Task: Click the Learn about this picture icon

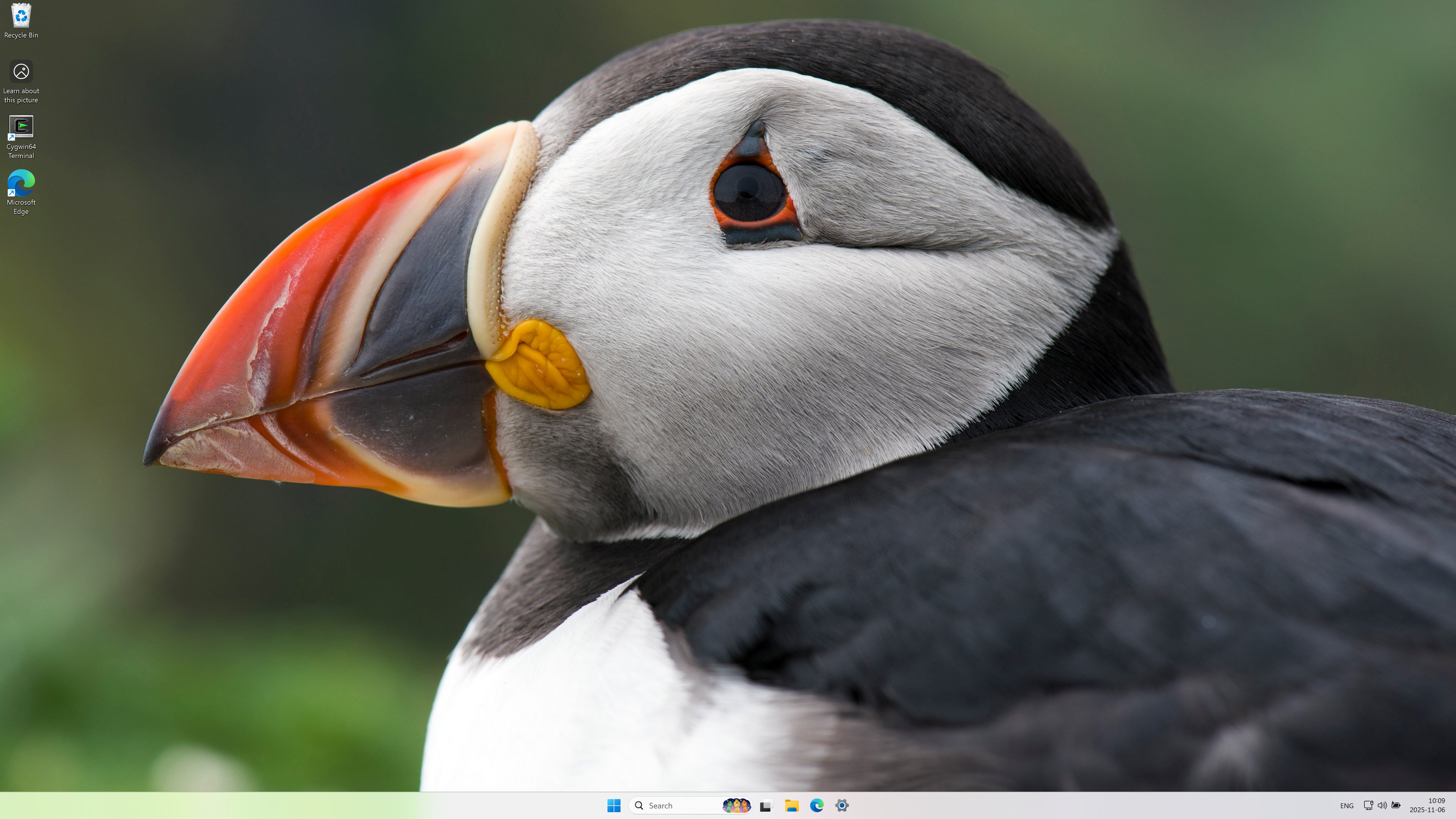Action: click(21, 72)
